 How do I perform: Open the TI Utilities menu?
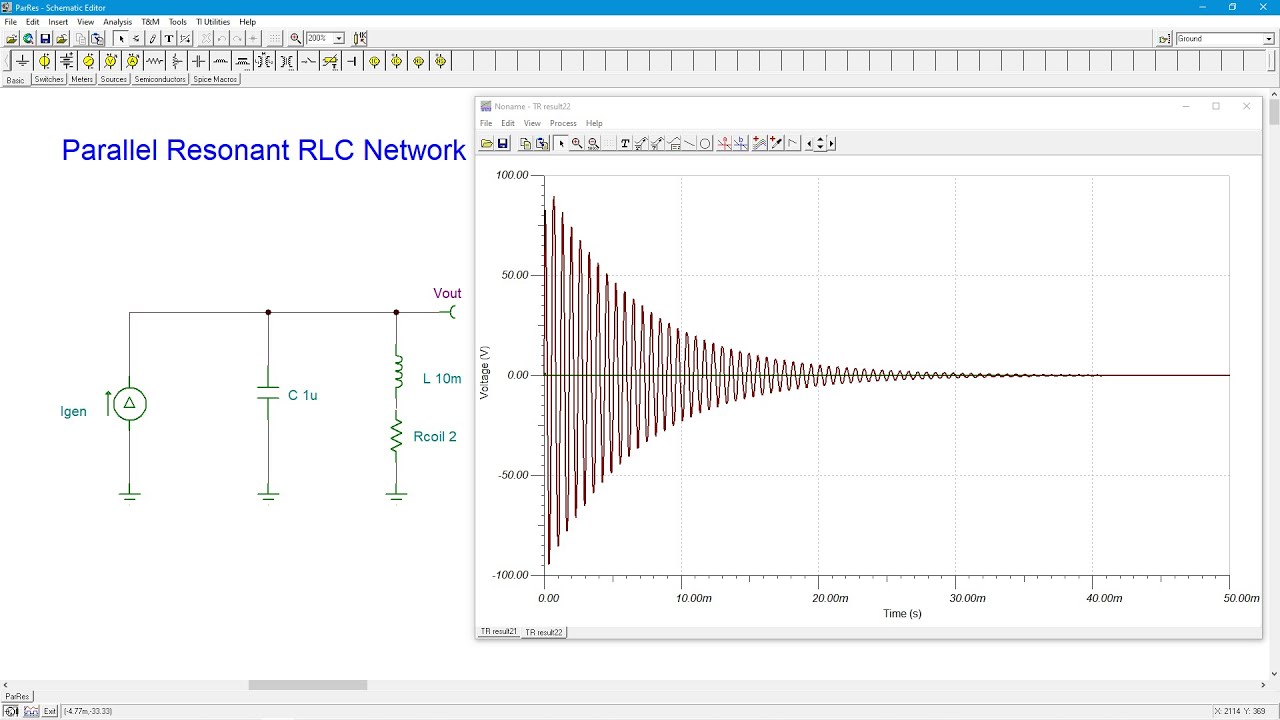point(212,21)
